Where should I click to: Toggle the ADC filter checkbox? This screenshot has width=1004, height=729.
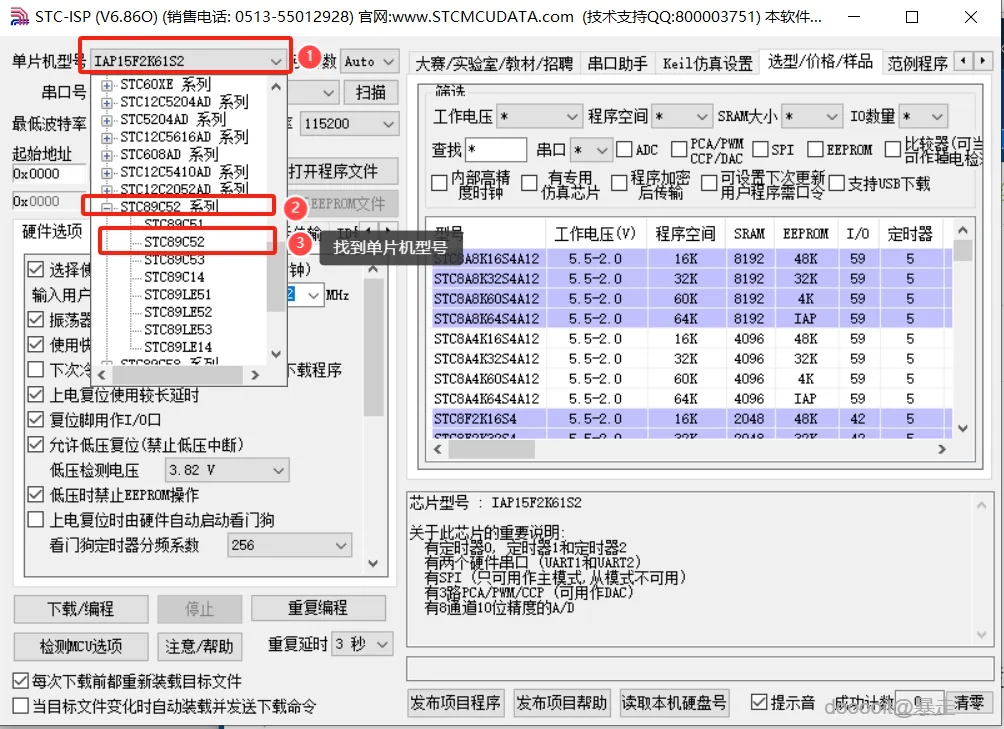tap(624, 150)
